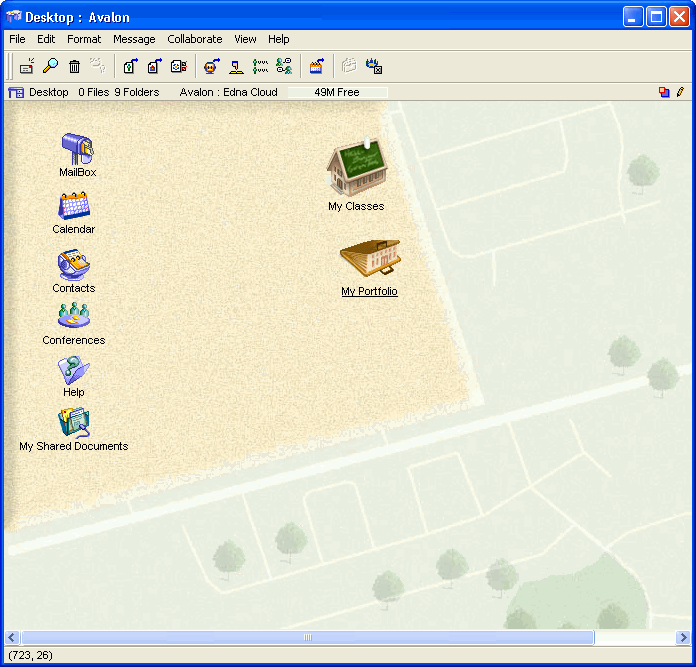
Task: Open My Shared Documents folder icon
Action: point(74,423)
